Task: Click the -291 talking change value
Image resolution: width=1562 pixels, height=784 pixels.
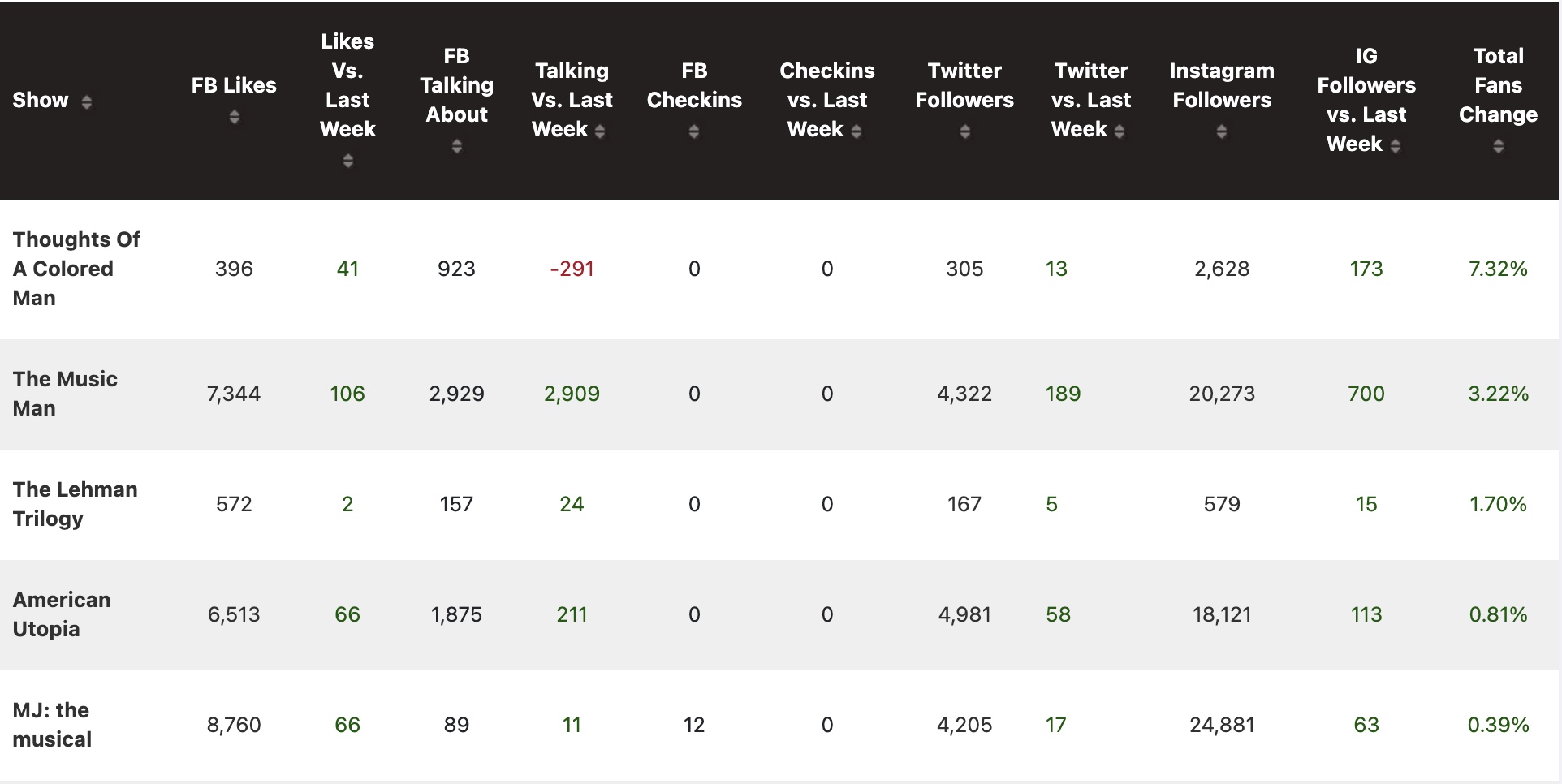Action: click(x=572, y=269)
